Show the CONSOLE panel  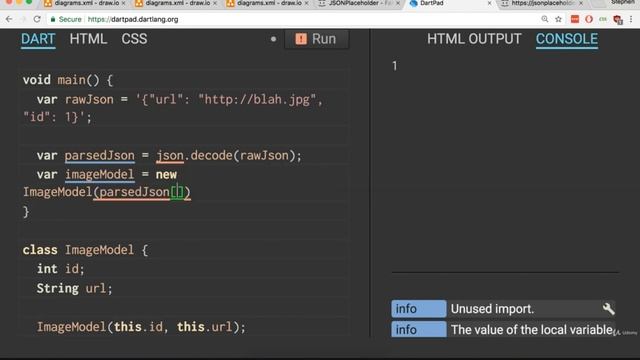tap(567, 39)
